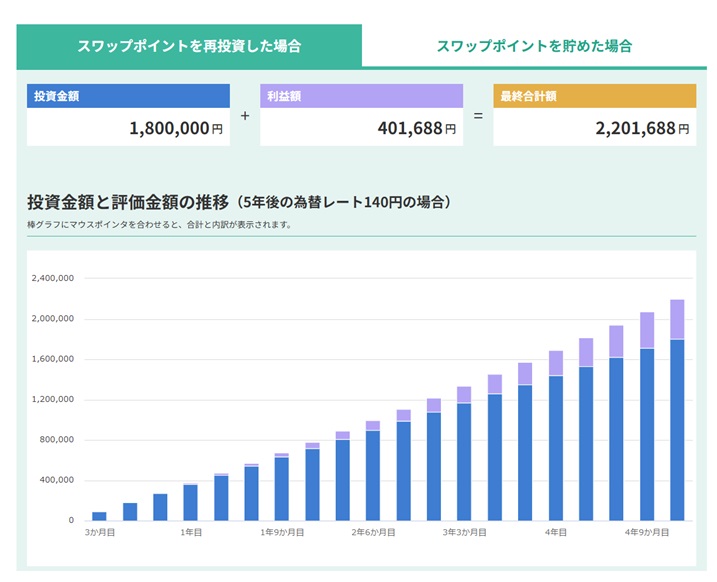This screenshot has height=582, width=717.
Task: Click the 3か月目 x-axis label
Action: click(x=100, y=532)
